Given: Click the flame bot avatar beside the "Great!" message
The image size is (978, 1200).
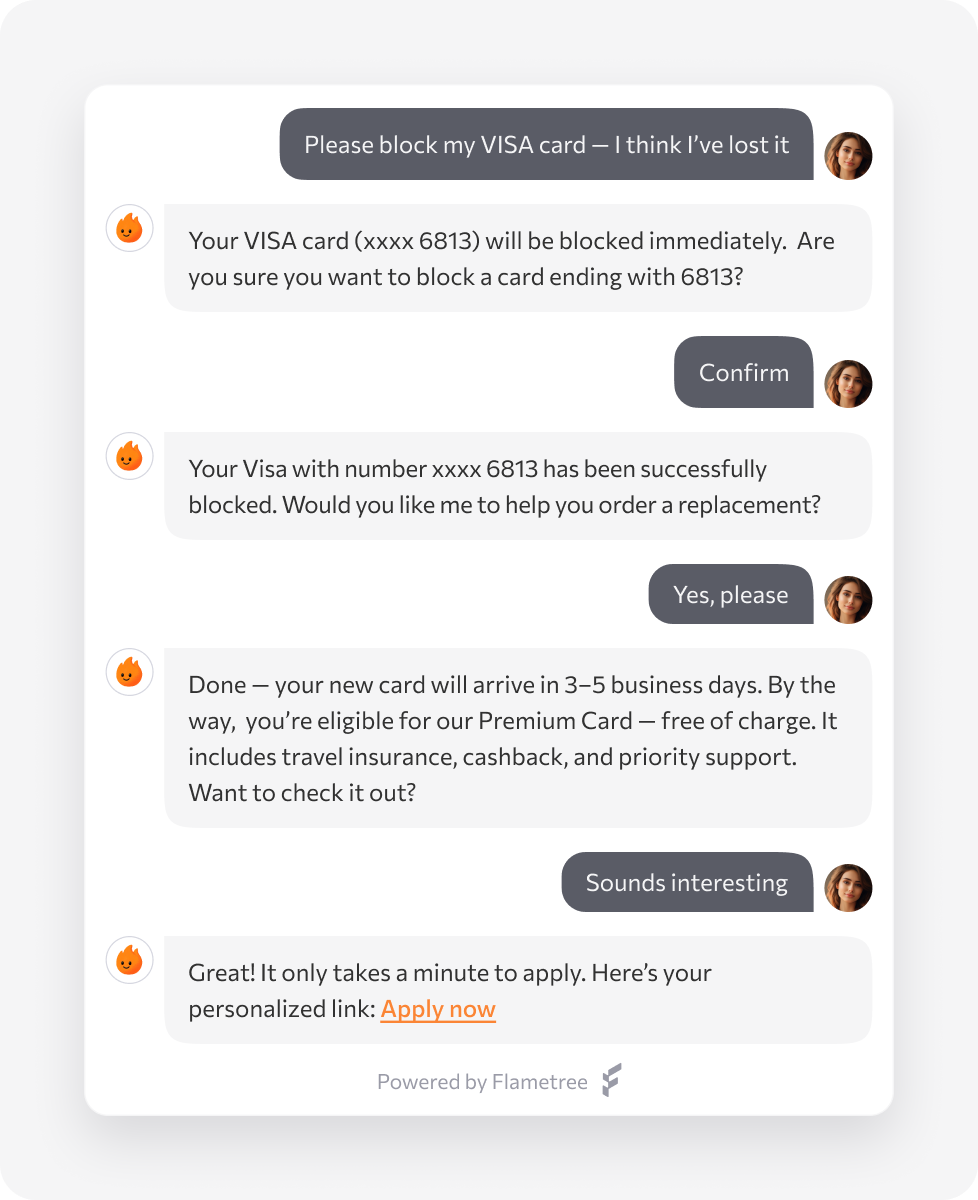Looking at the screenshot, I should (129, 960).
